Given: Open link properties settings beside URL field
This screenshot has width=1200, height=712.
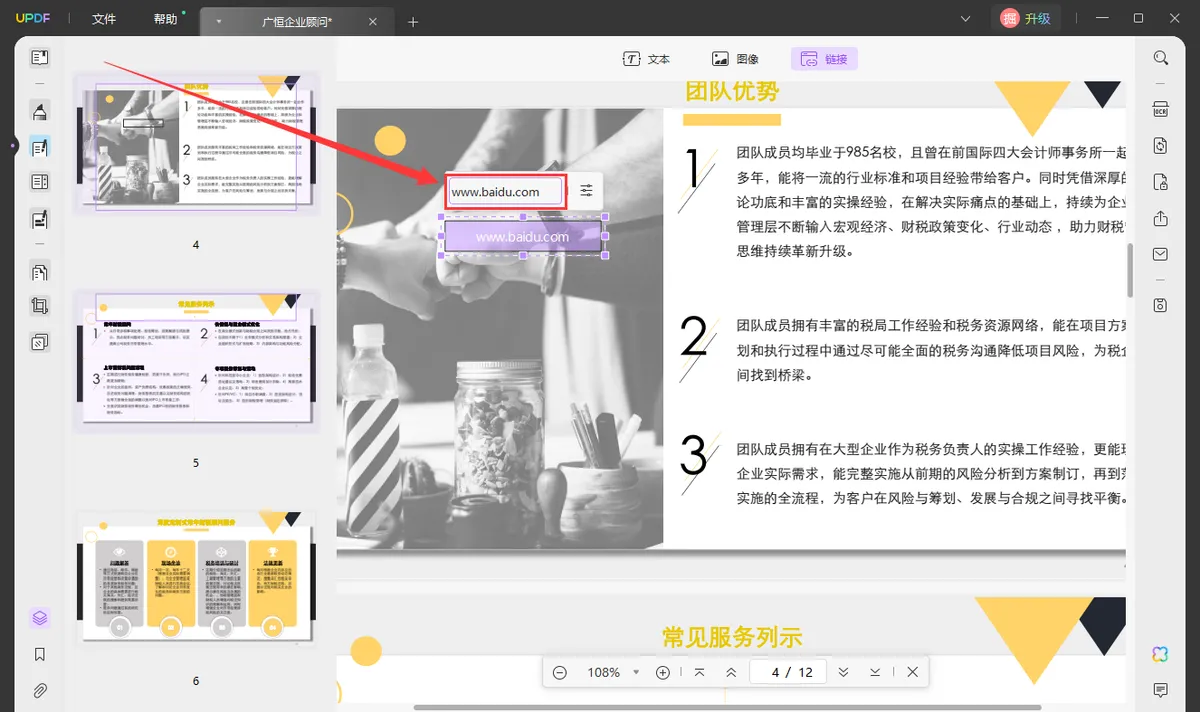Looking at the screenshot, I should click(x=586, y=191).
